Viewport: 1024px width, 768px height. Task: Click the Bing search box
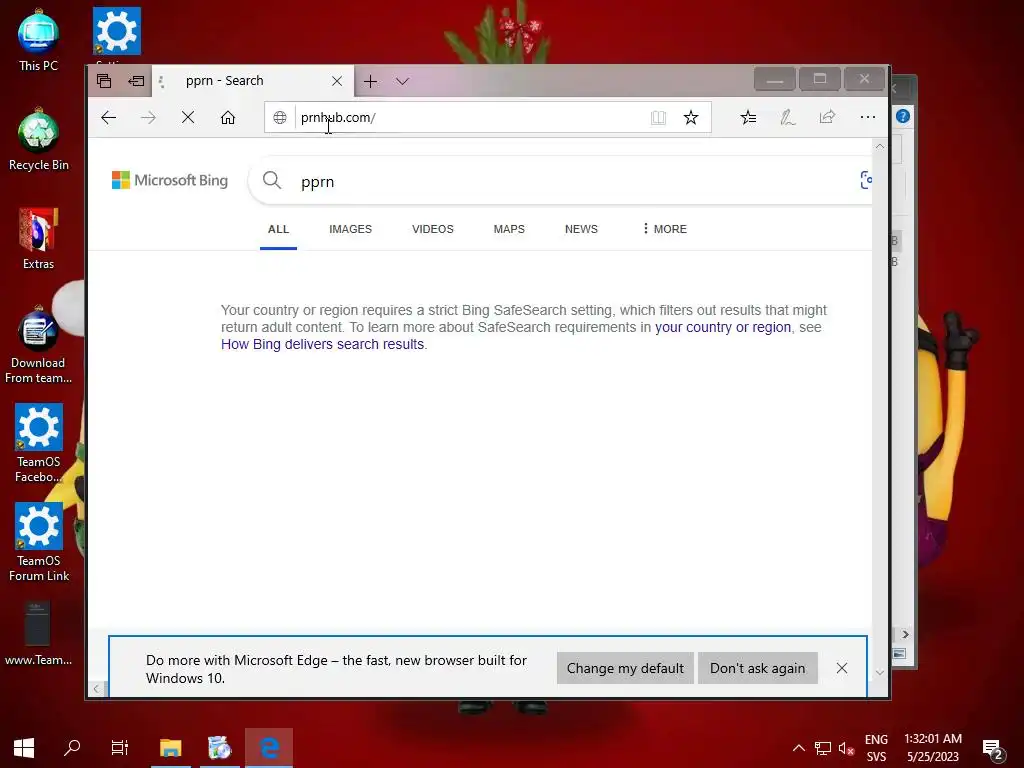pyautogui.click(x=562, y=182)
